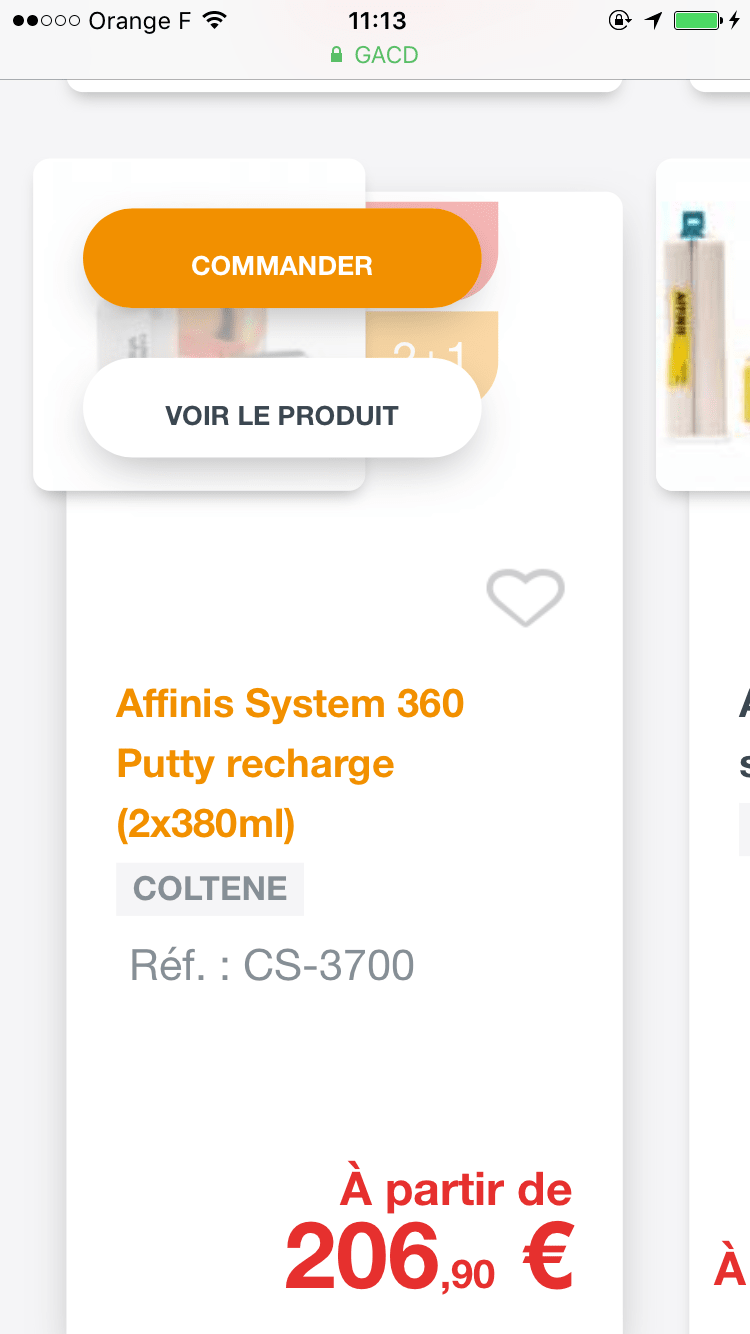
Task: Tap the heart favorite icon
Action: pyautogui.click(x=525, y=597)
